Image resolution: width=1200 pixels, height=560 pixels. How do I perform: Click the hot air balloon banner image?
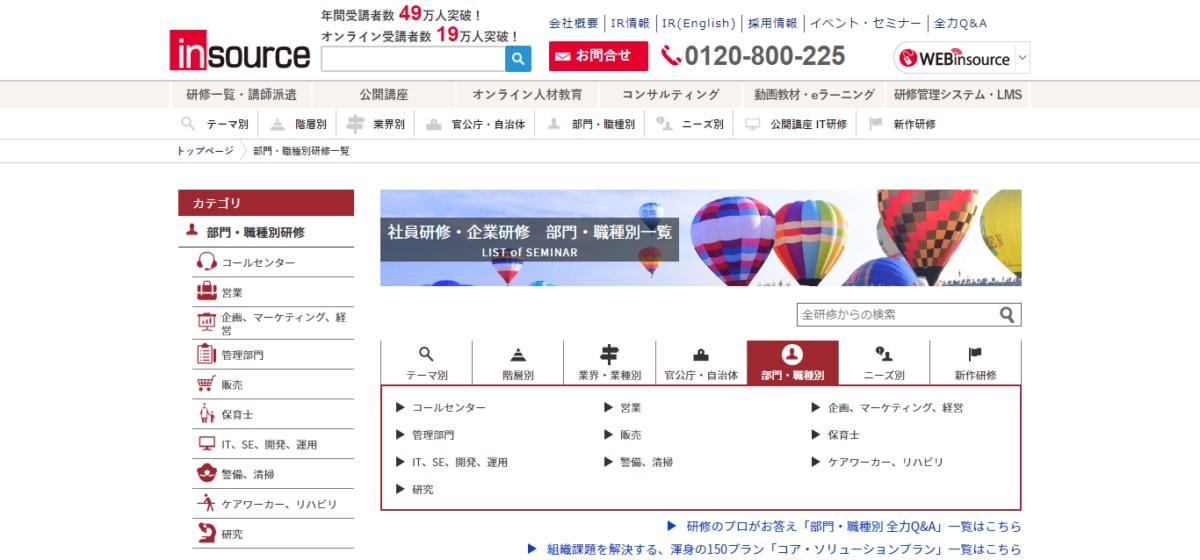pyautogui.click(x=700, y=238)
